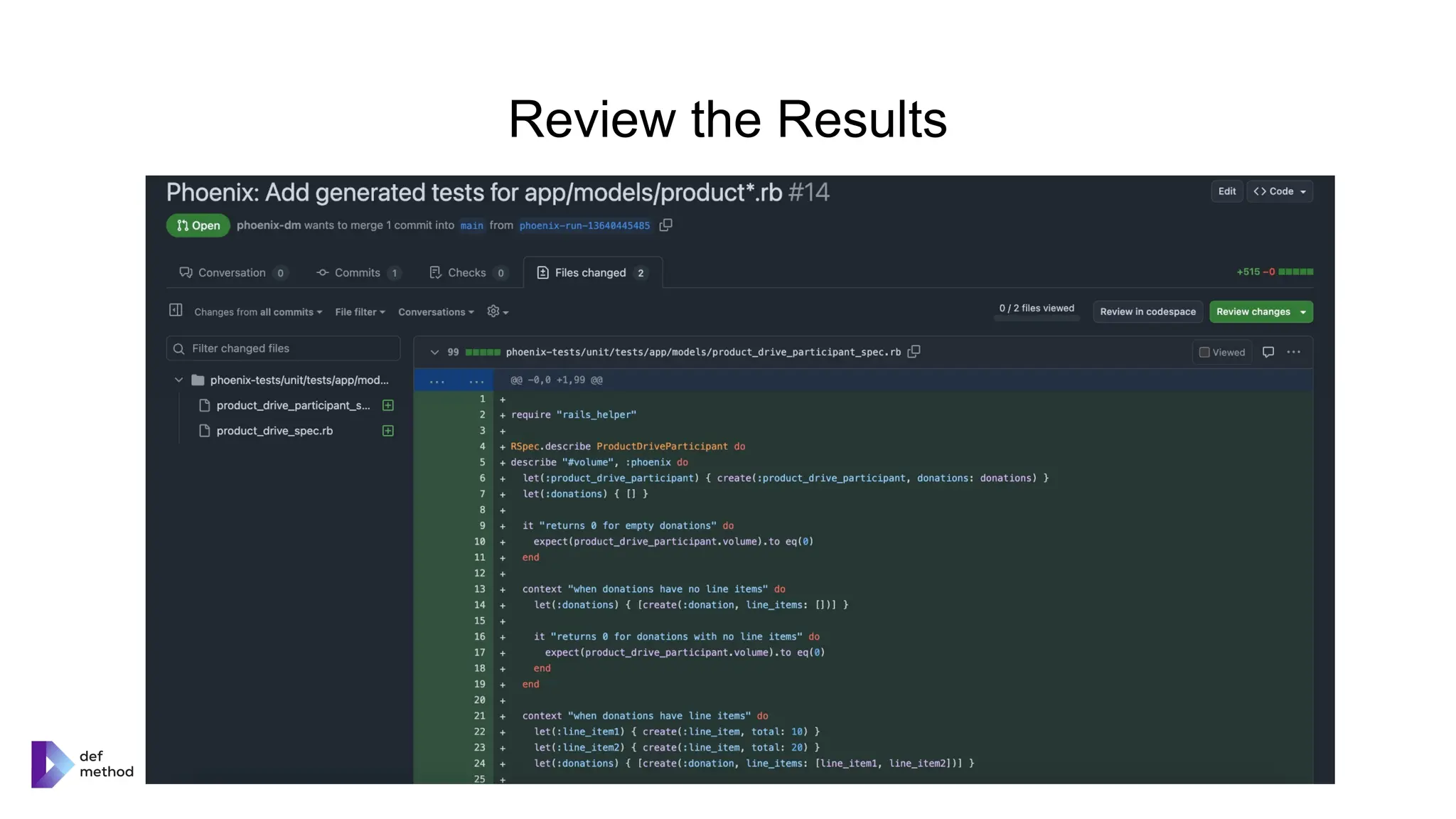Switch to the Checks tab

pos(469,273)
